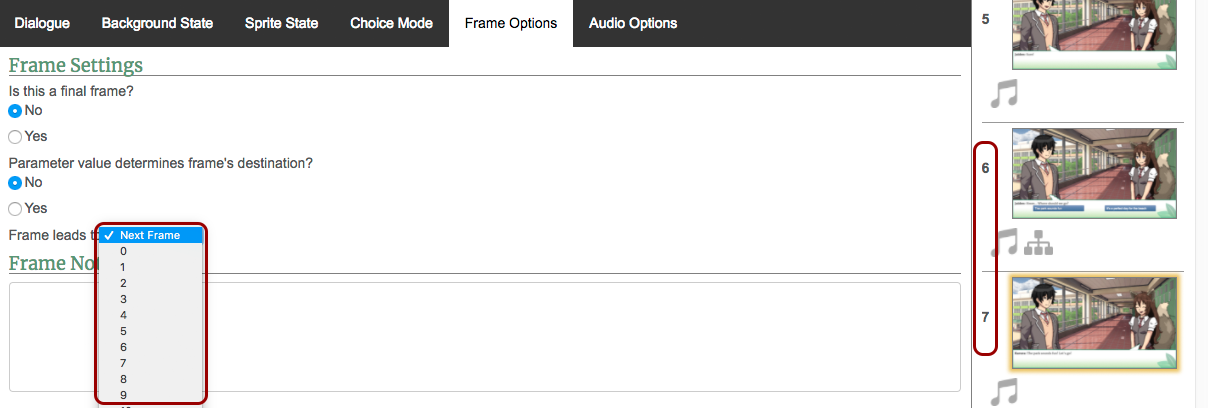The height and width of the screenshot is (408, 1208).
Task: Select Yes for final frame question
Action: coord(15,137)
